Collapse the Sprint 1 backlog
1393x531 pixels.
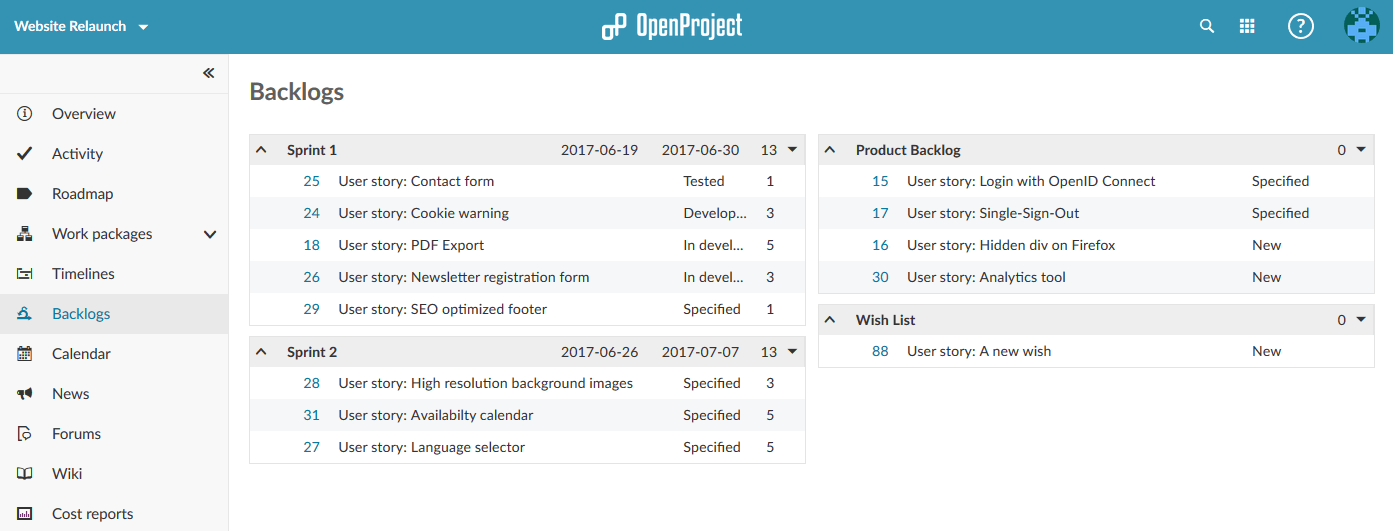point(262,150)
